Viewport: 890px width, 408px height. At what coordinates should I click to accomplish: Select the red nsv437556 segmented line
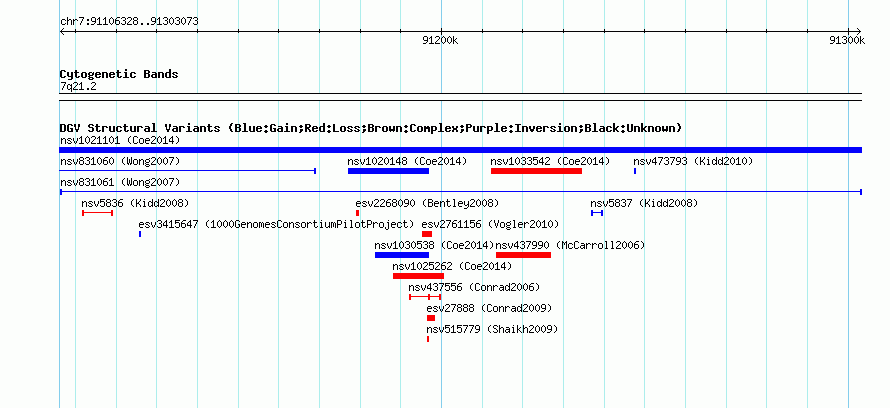[425, 297]
